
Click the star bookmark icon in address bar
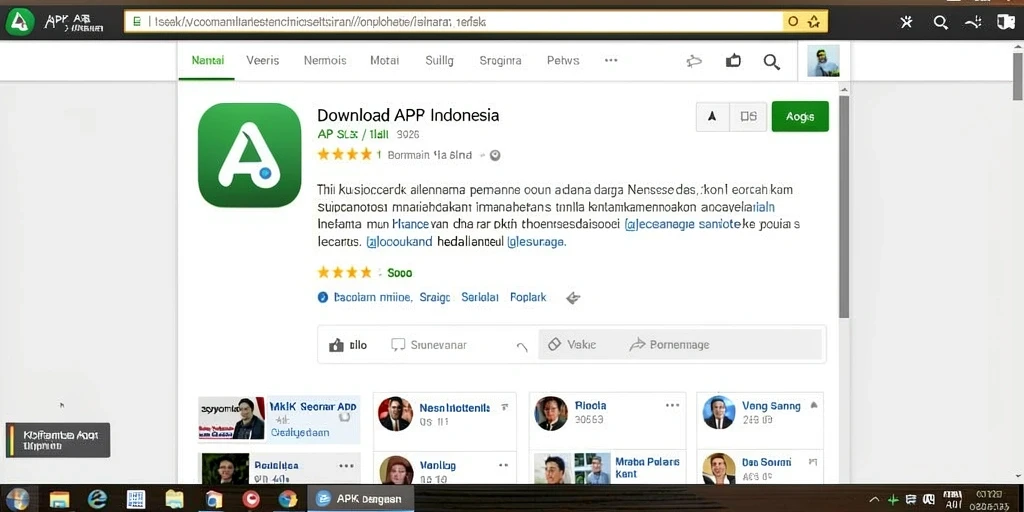coord(814,22)
